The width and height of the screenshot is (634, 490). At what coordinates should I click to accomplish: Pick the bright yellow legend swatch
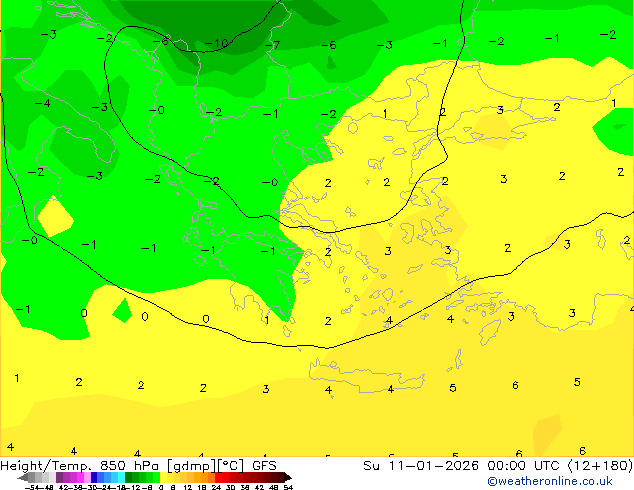click(x=163, y=477)
